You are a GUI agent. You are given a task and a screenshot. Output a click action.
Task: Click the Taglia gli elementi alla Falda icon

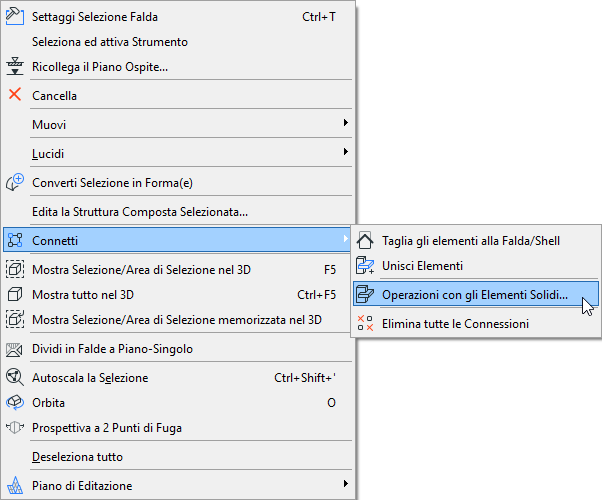click(365, 241)
